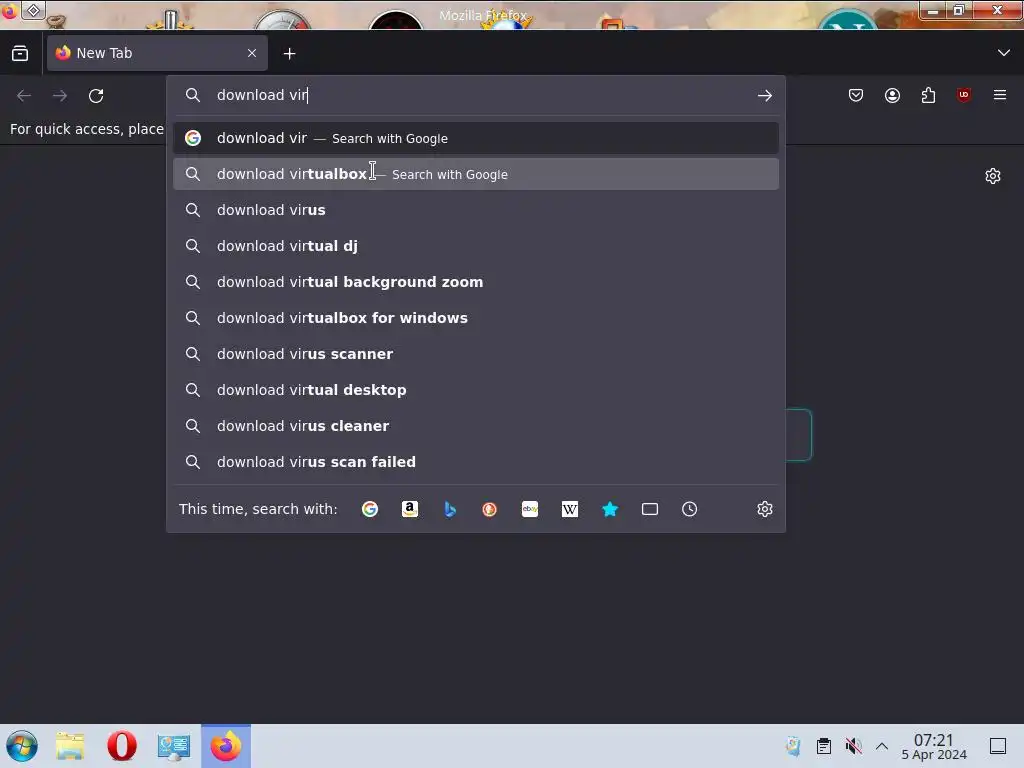1024x768 pixels.
Task: Open Pocket save icon
Action: point(856,95)
